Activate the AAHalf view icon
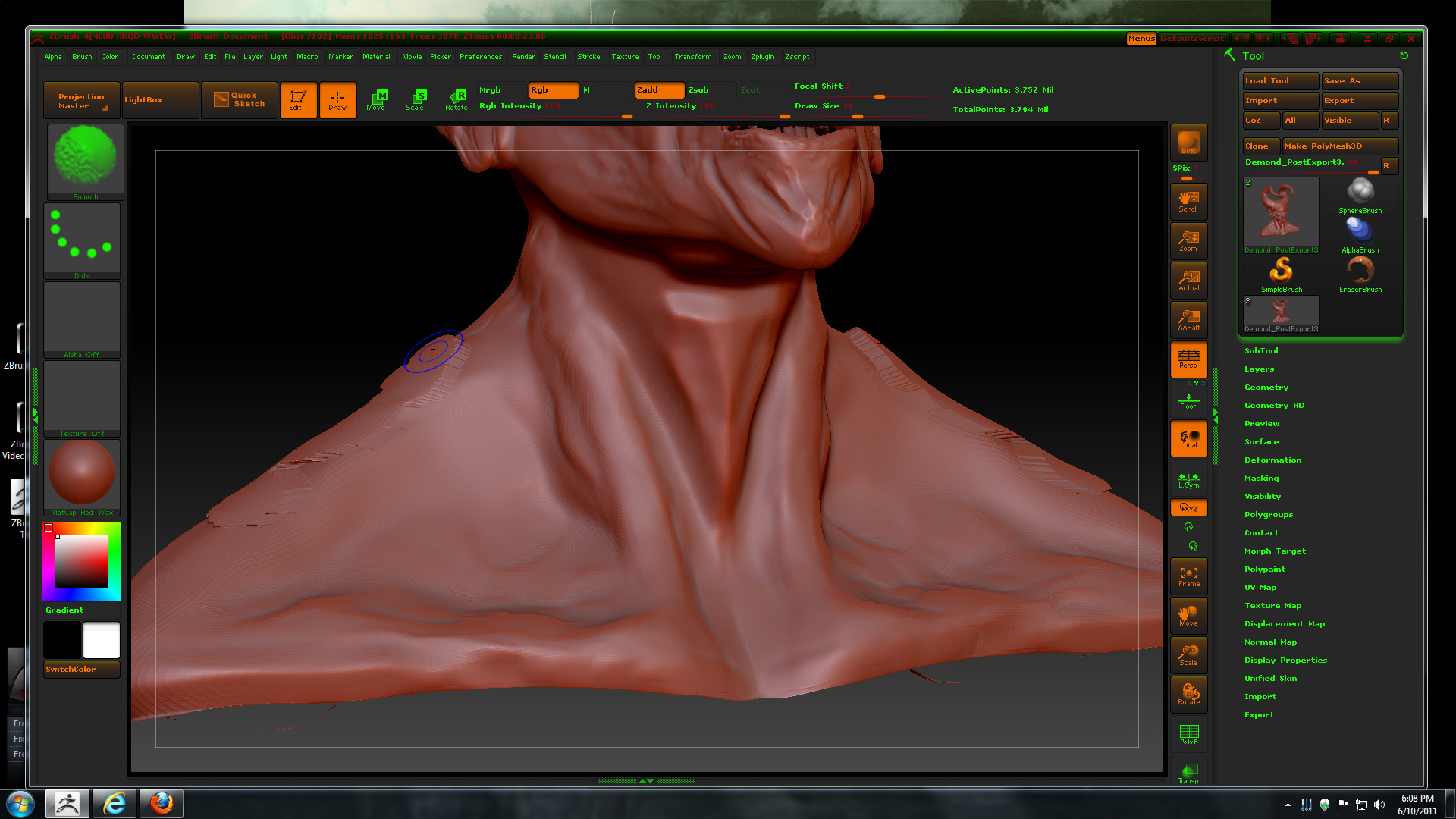 coord(1188,319)
